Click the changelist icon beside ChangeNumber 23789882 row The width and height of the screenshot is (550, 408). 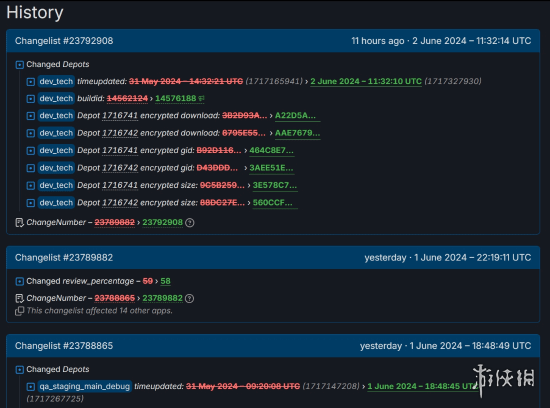(x=20, y=299)
